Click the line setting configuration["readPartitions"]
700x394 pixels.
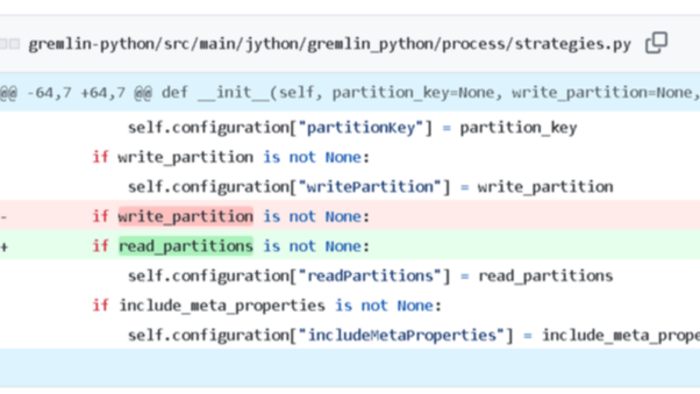371,276
